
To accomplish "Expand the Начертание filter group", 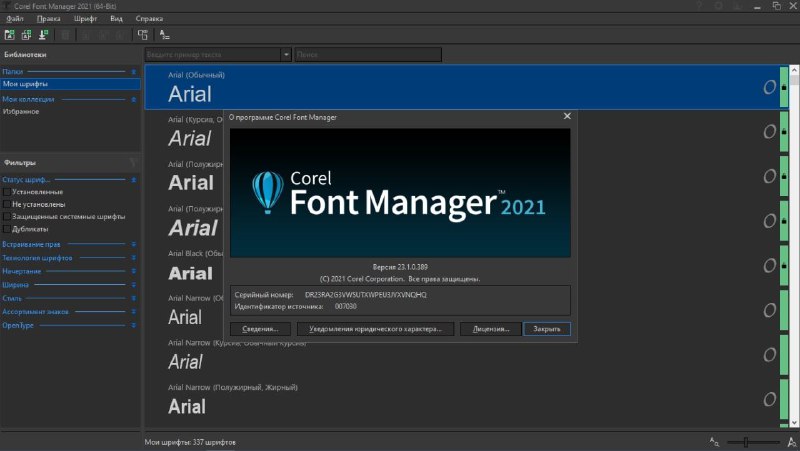I will 134,271.
